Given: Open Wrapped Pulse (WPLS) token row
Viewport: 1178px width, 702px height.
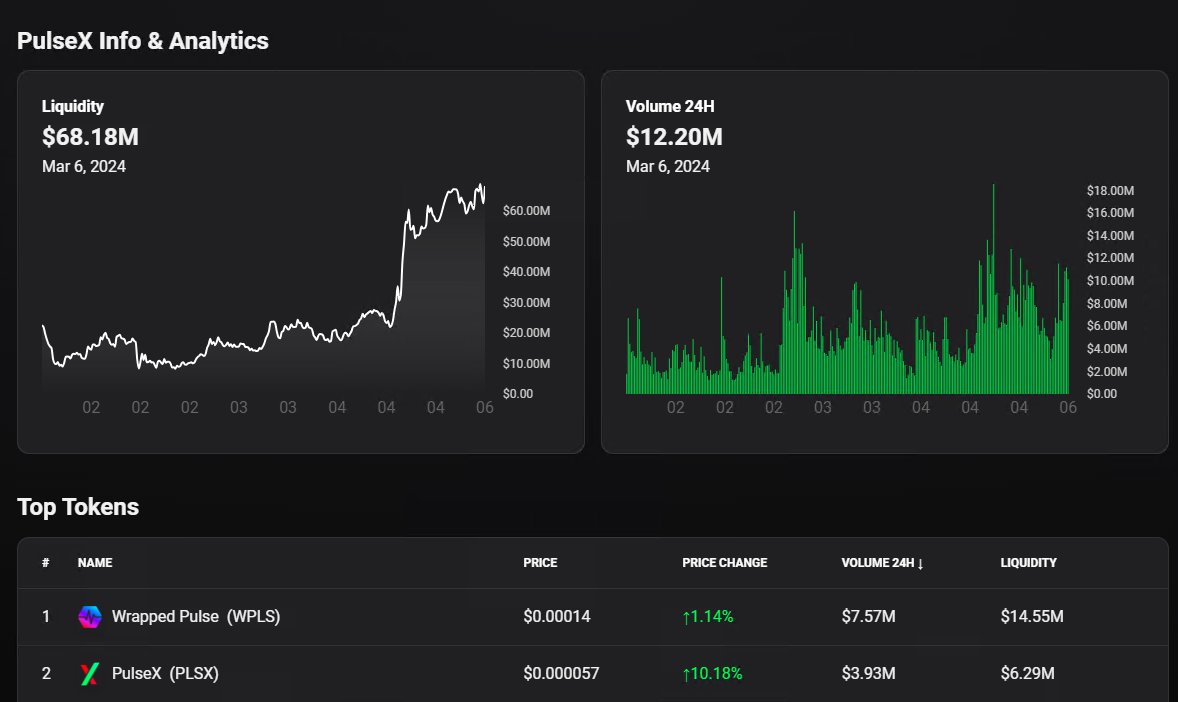Looking at the screenshot, I should 593,617.
